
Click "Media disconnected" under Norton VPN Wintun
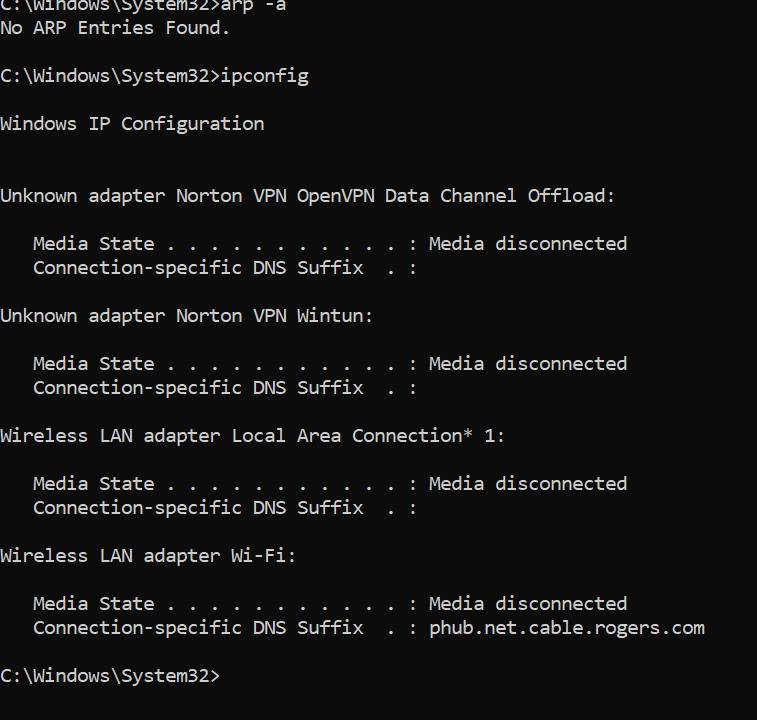coord(528,364)
